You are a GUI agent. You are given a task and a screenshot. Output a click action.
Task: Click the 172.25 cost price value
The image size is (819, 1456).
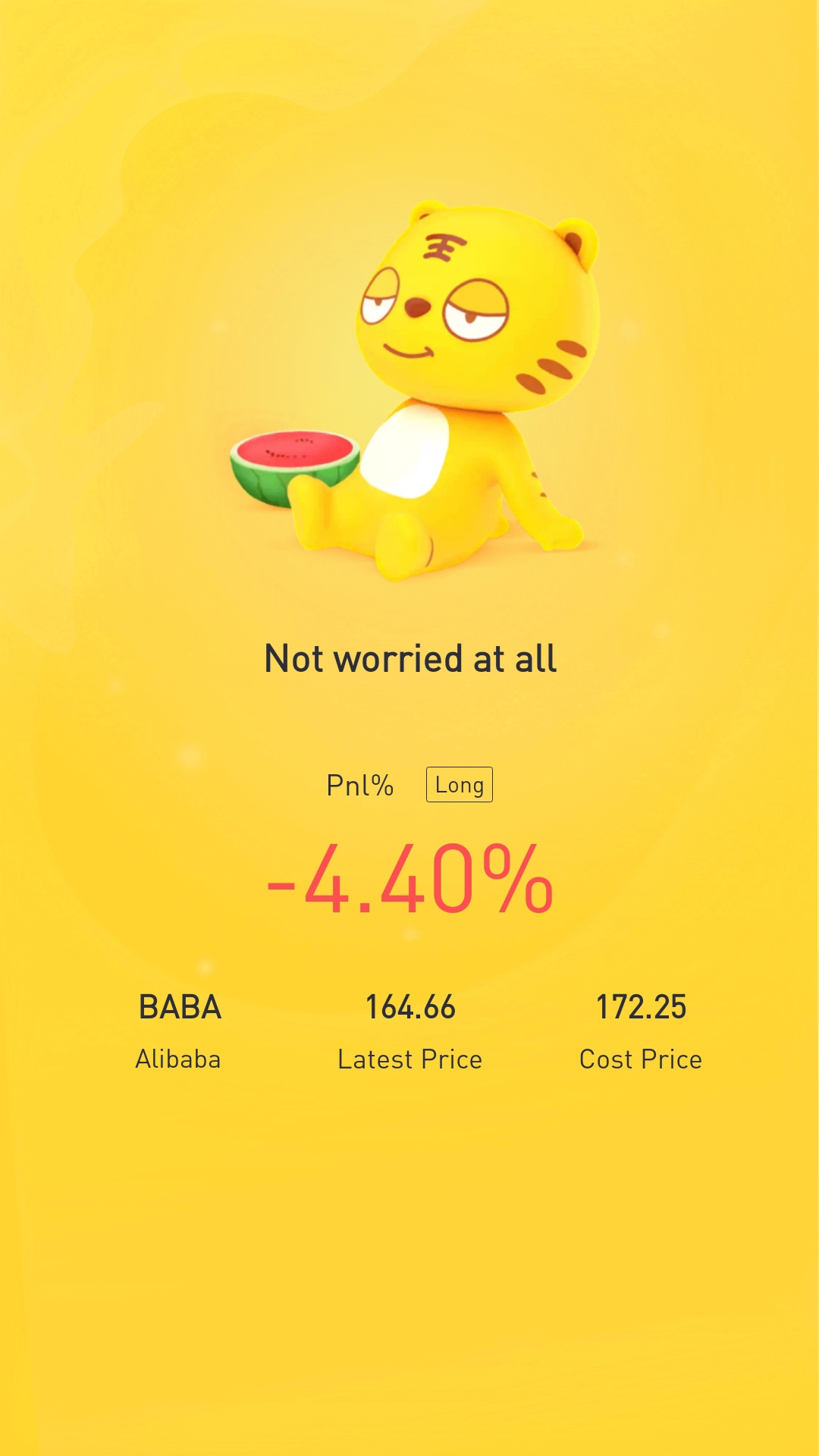[x=641, y=1007]
